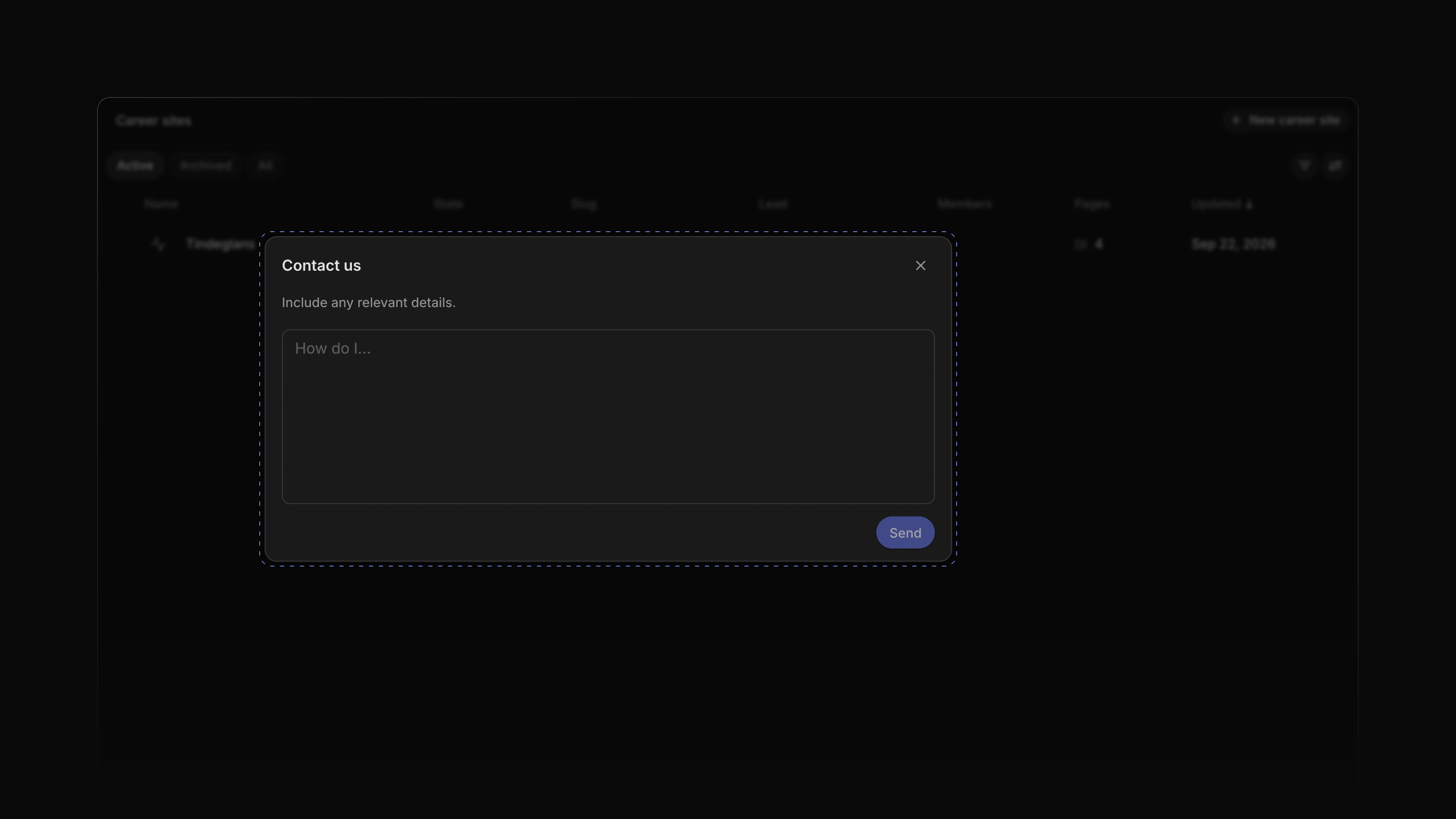Image resolution: width=1456 pixels, height=819 pixels.
Task: Select the Active tab behind the dialog
Action: click(135, 166)
